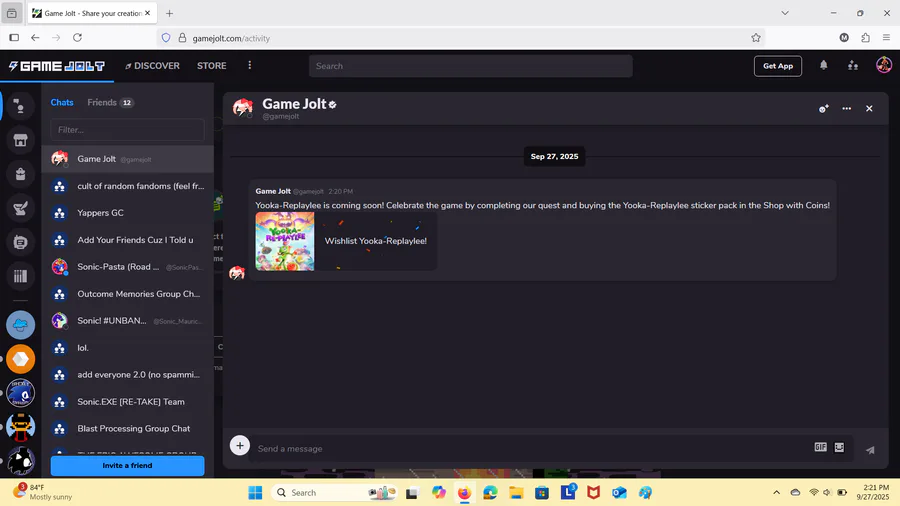Open the backpack sidebar icon
This screenshot has width=900, height=506.
[x=20, y=174]
